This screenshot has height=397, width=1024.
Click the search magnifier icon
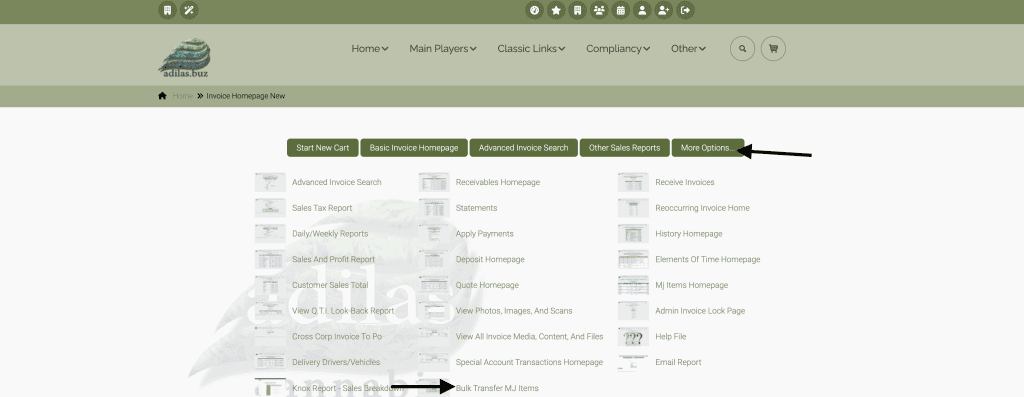(x=743, y=48)
